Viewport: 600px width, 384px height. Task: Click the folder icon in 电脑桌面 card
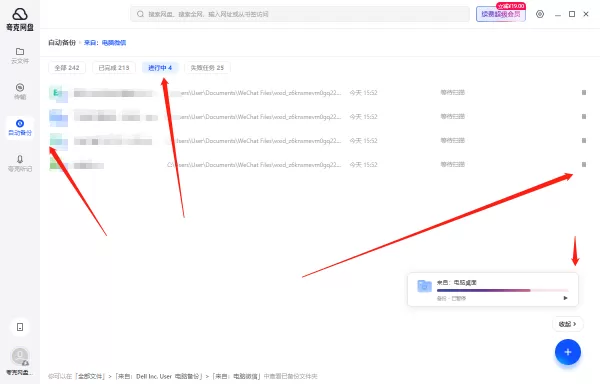coord(424,286)
